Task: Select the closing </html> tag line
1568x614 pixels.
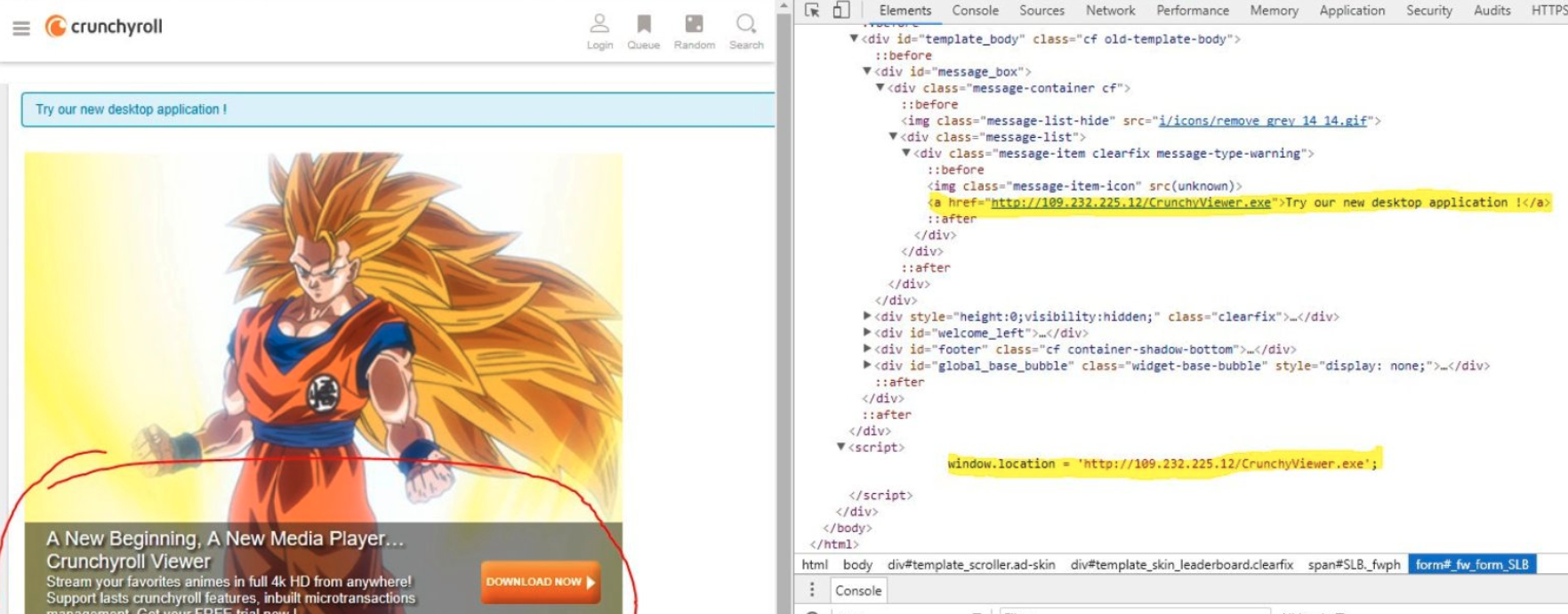Action: (833, 545)
